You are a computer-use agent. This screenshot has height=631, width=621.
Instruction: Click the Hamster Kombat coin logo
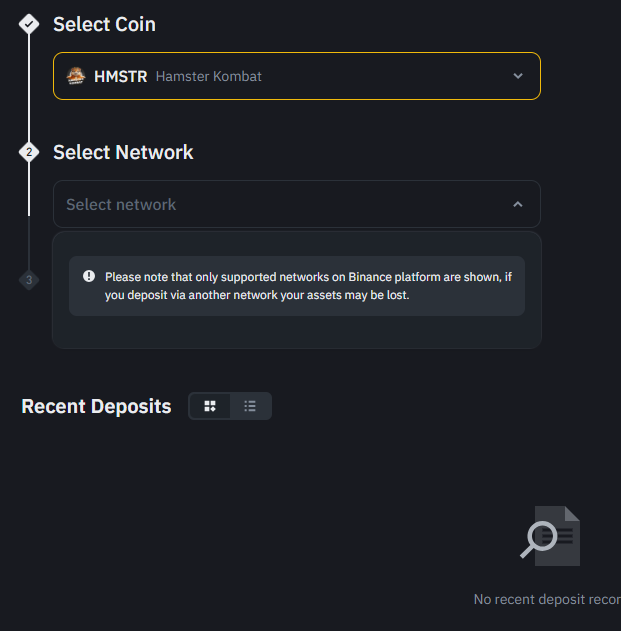pyautogui.click(x=76, y=76)
